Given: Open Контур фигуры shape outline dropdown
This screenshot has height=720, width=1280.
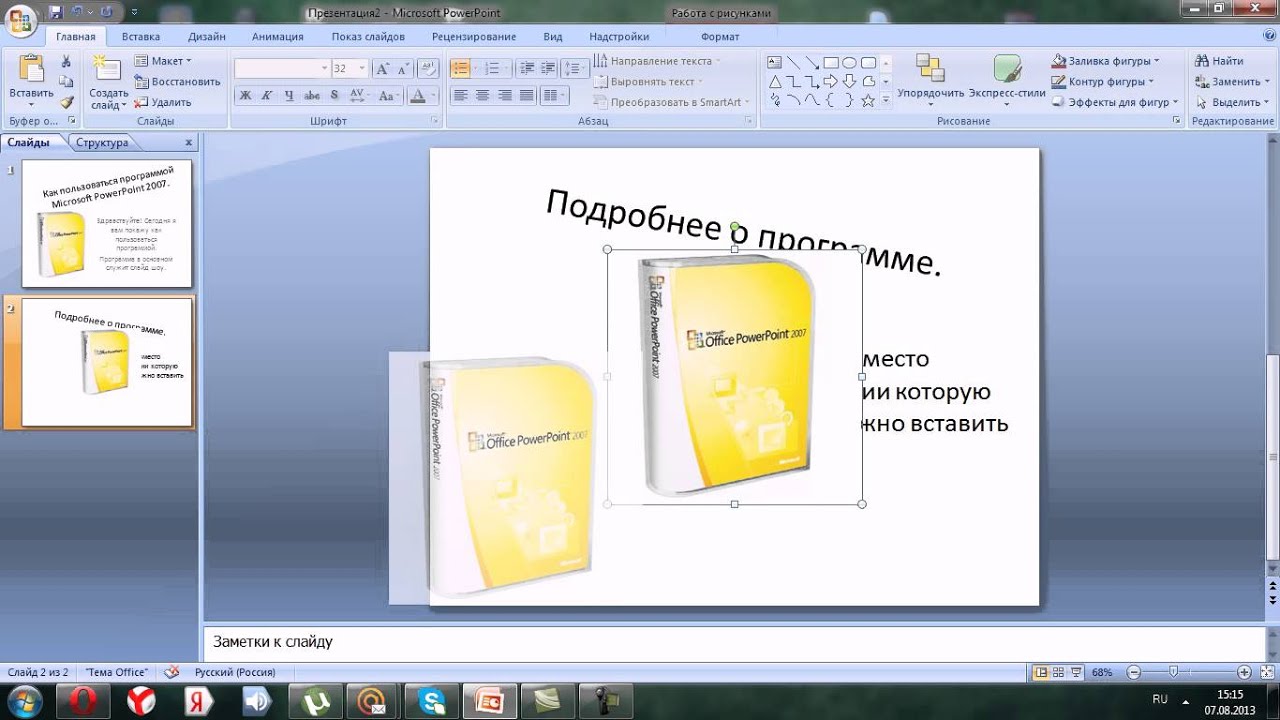Looking at the screenshot, I should (x=1103, y=81).
